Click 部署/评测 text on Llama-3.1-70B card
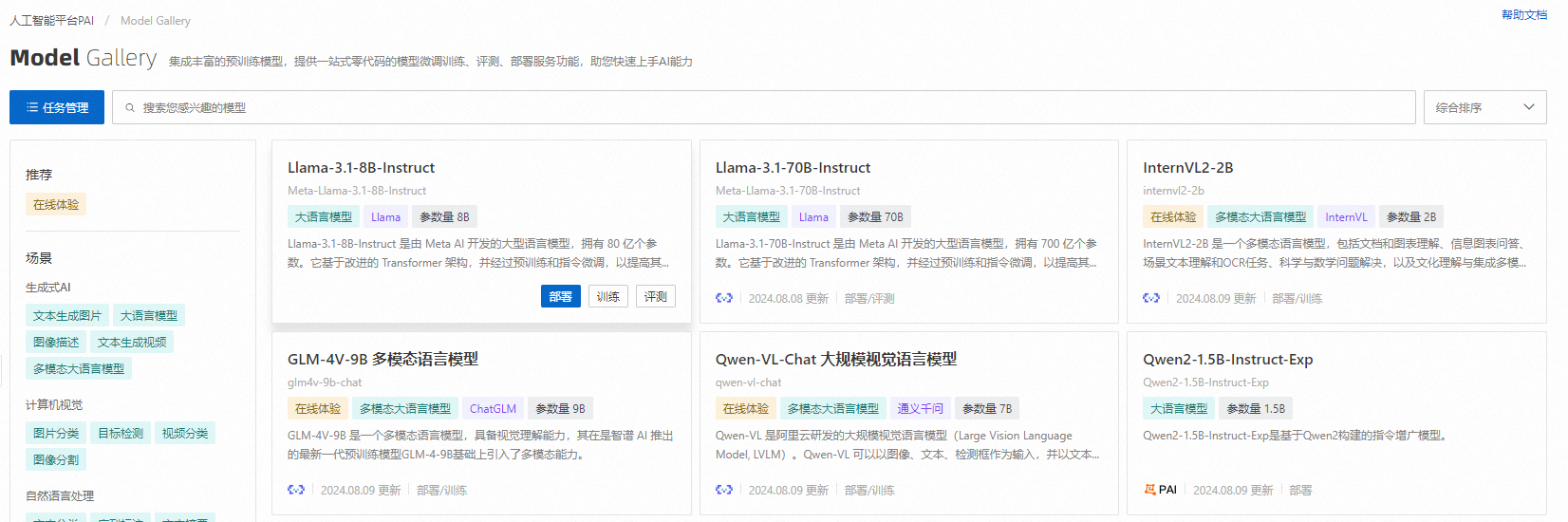This screenshot has width=1568, height=522. pos(869,298)
